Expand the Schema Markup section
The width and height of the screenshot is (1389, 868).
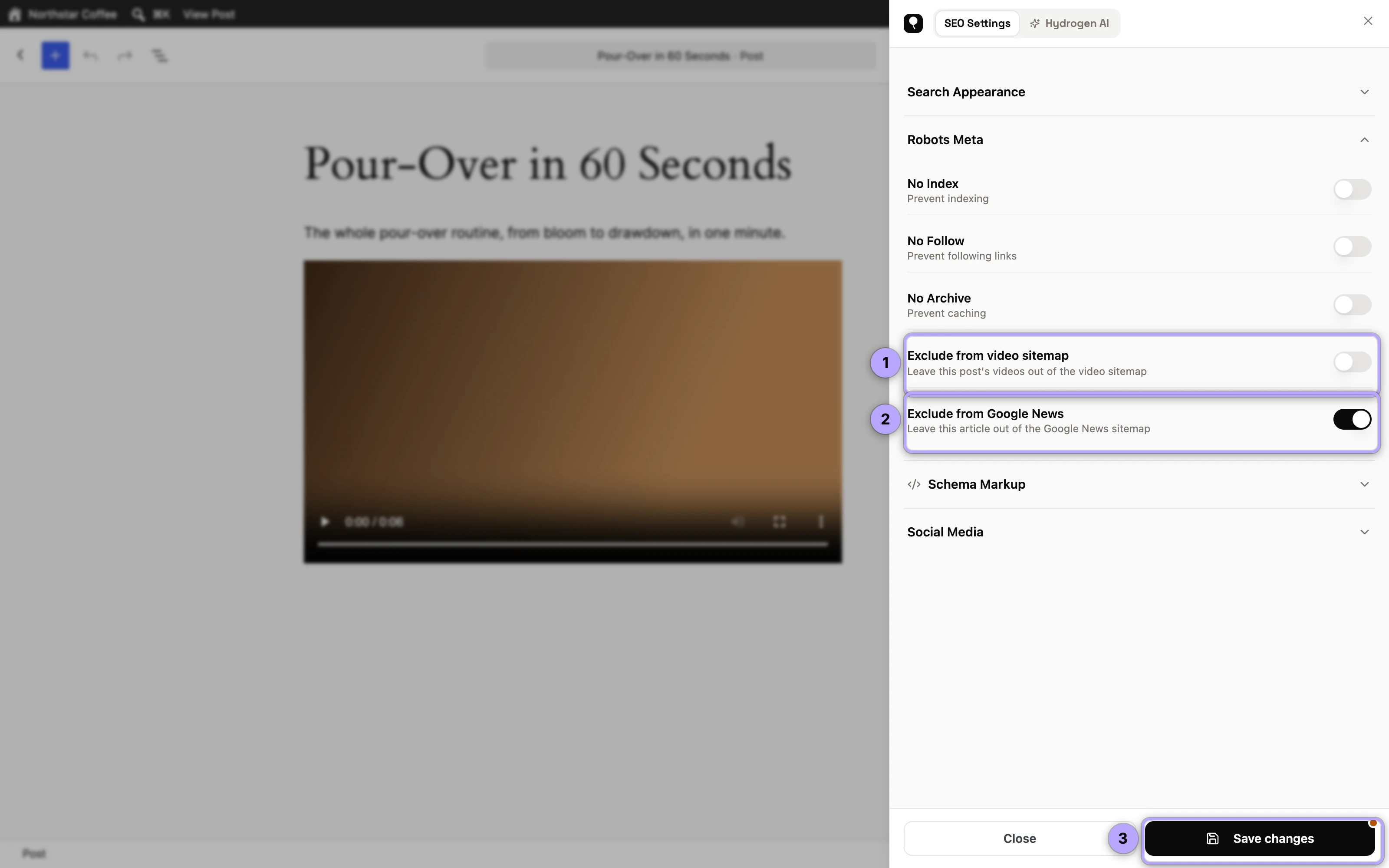[x=1139, y=484]
